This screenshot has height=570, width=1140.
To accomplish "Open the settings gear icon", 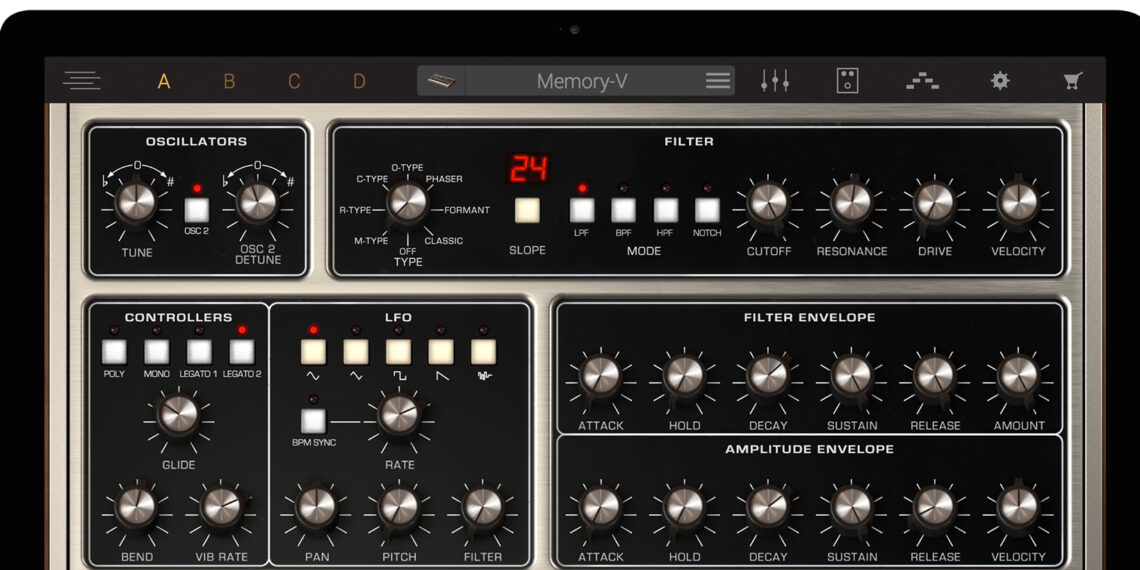I will [x=1000, y=81].
